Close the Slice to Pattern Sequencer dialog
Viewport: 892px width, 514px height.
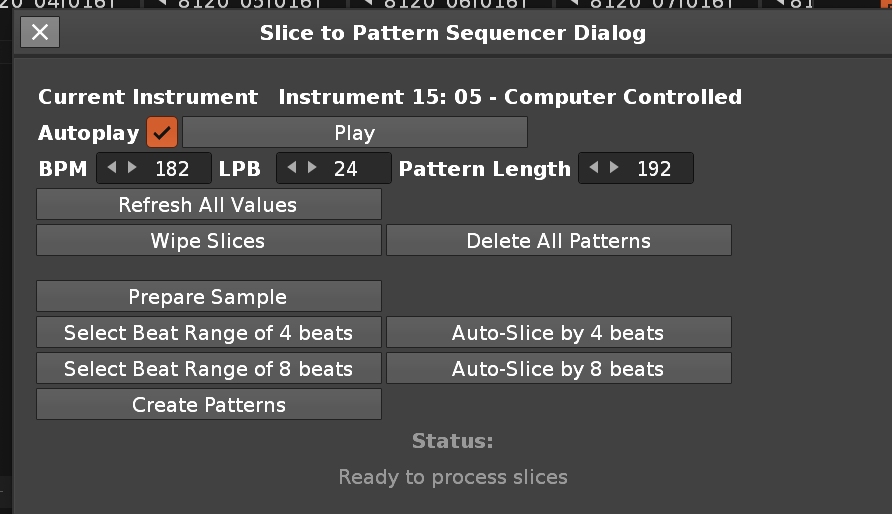click(40, 32)
